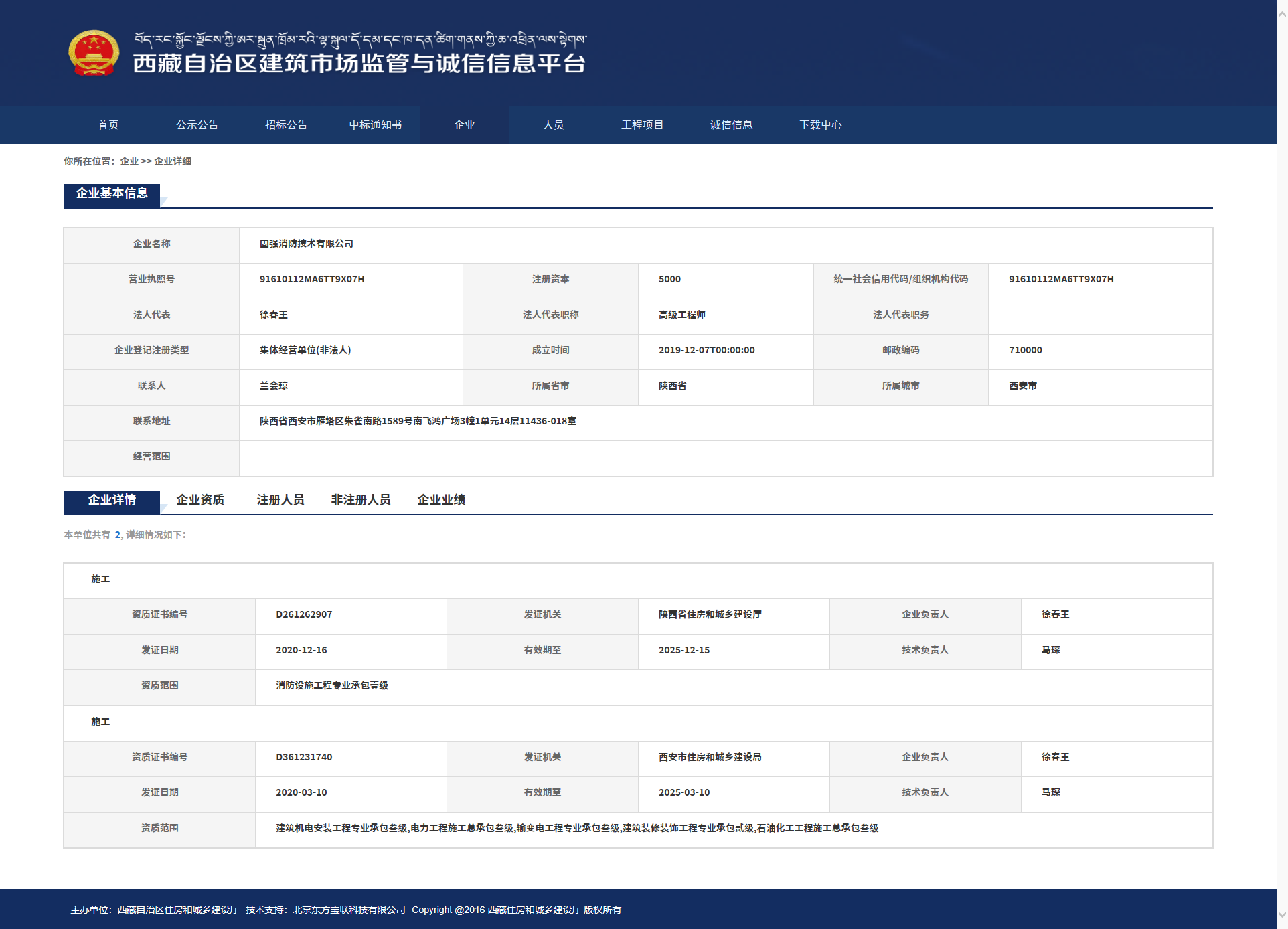The image size is (1288, 929).
Task: Open the 工程项目 navigation item
Action: pyautogui.click(x=642, y=124)
